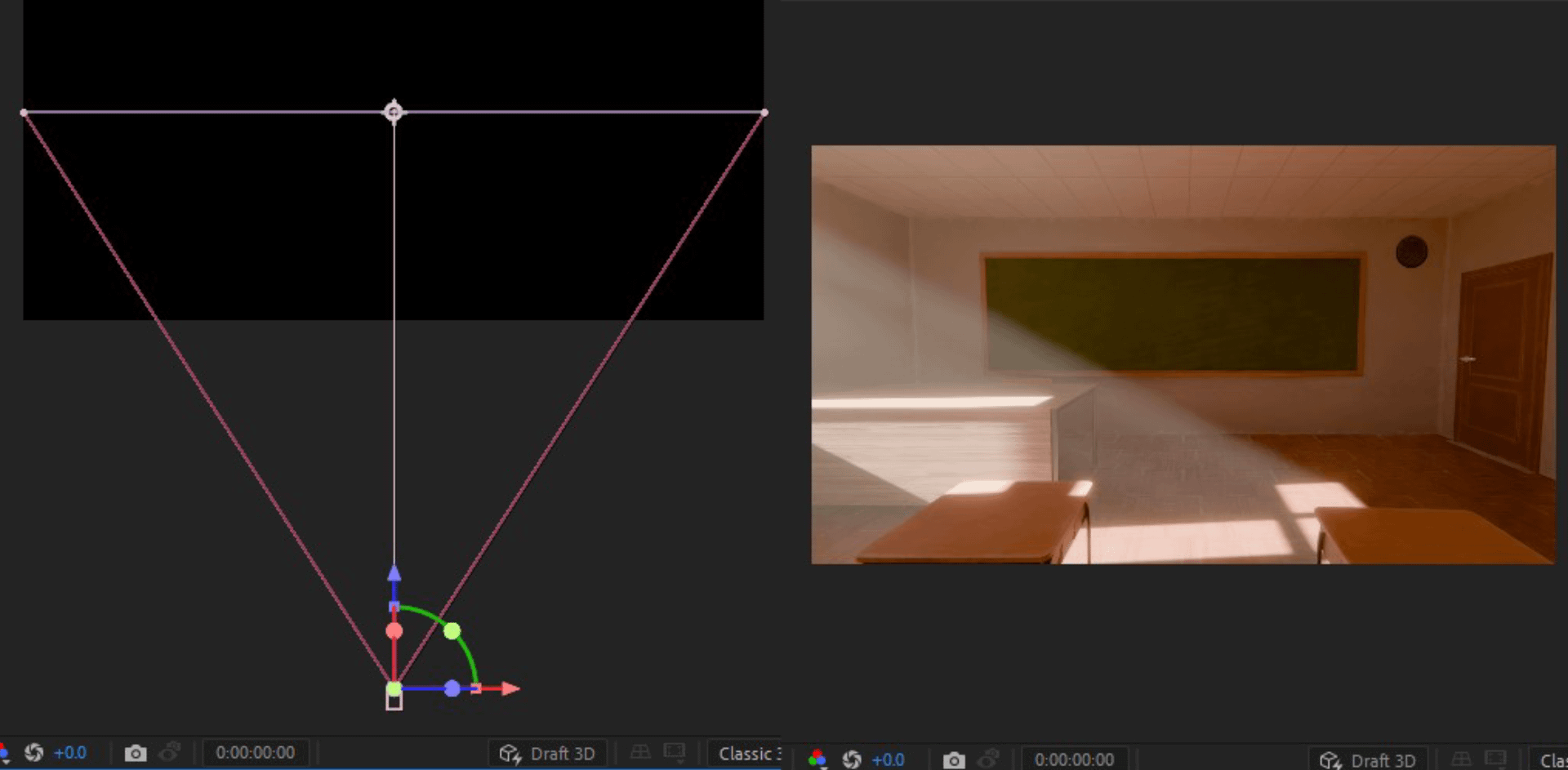1568x770 pixels.
Task: Open RGB channel selector in right viewer
Action: [817, 760]
